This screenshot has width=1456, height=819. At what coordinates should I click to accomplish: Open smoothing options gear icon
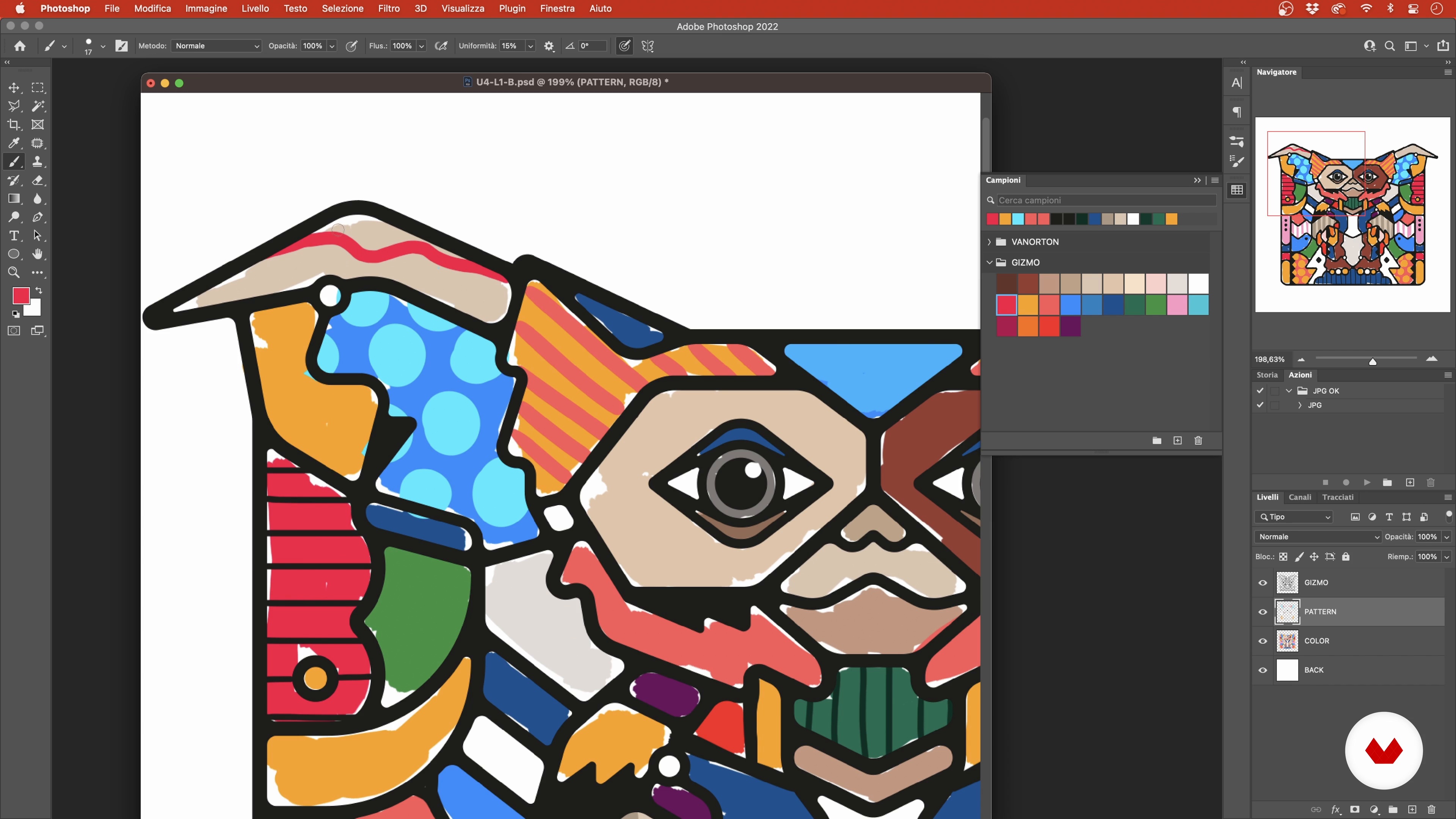click(549, 46)
